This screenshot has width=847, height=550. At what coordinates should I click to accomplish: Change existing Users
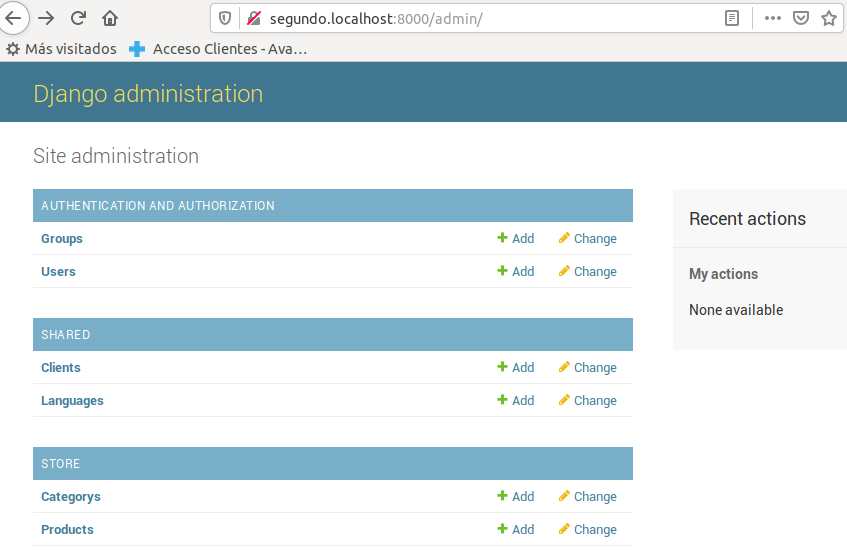(x=588, y=272)
